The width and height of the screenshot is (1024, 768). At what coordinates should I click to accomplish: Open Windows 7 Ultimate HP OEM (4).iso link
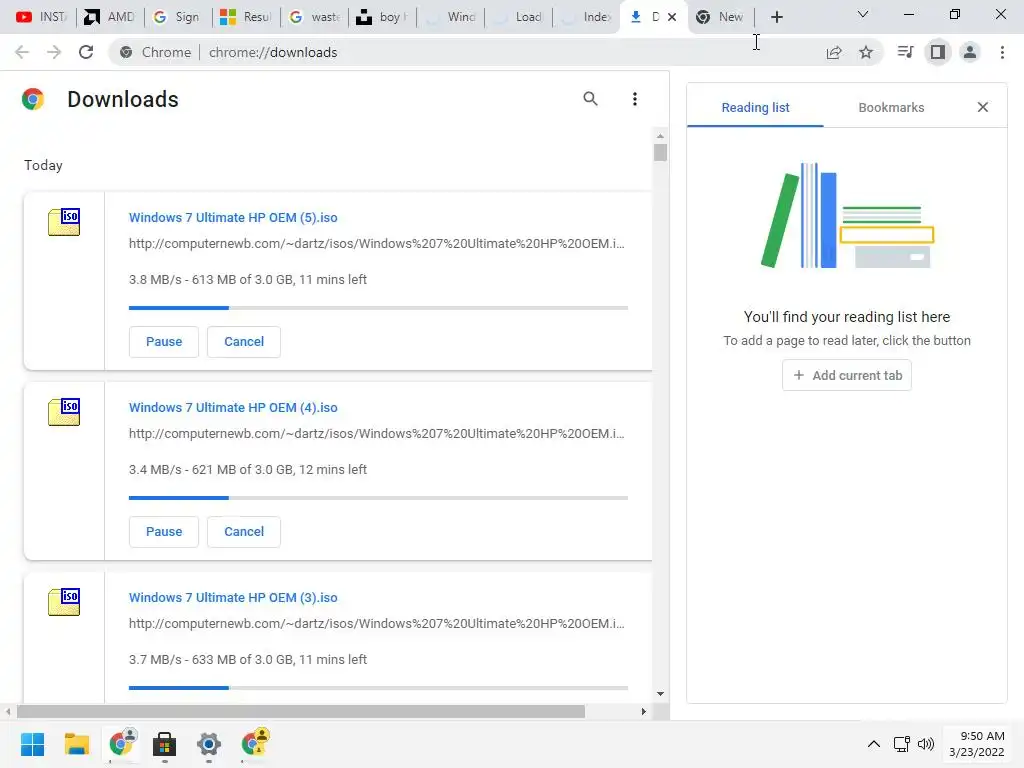tap(233, 408)
